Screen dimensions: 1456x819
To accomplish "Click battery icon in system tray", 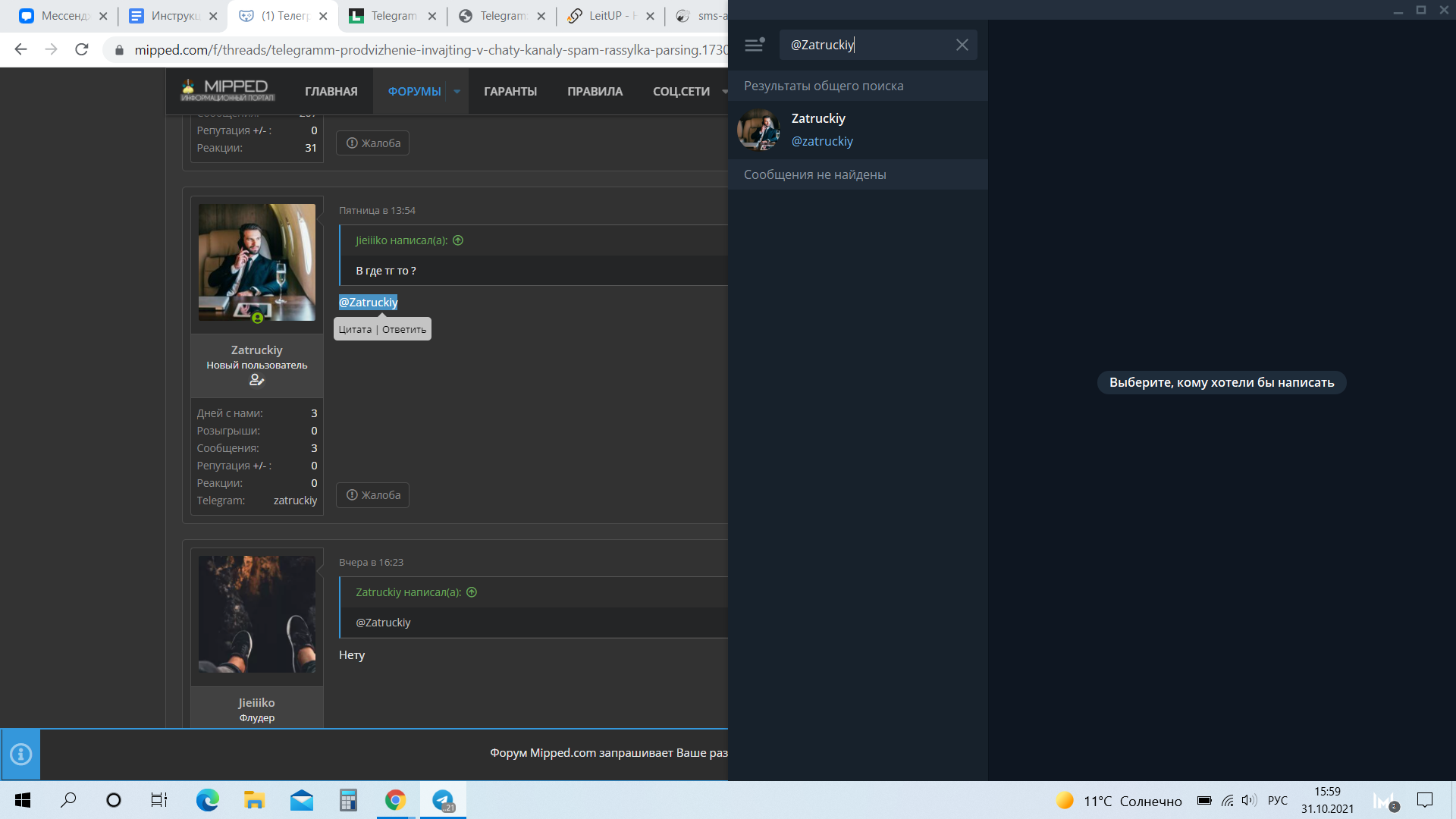I will (1204, 800).
